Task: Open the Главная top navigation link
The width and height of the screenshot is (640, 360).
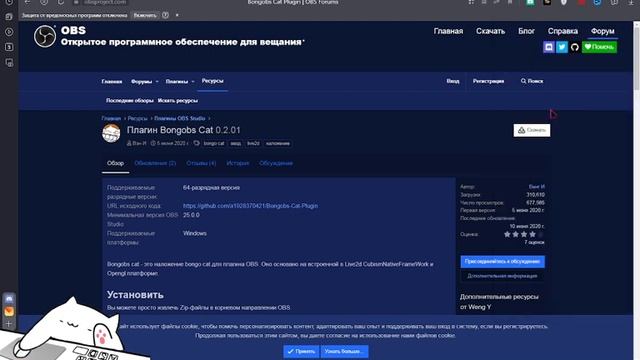Action: [x=448, y=31]
